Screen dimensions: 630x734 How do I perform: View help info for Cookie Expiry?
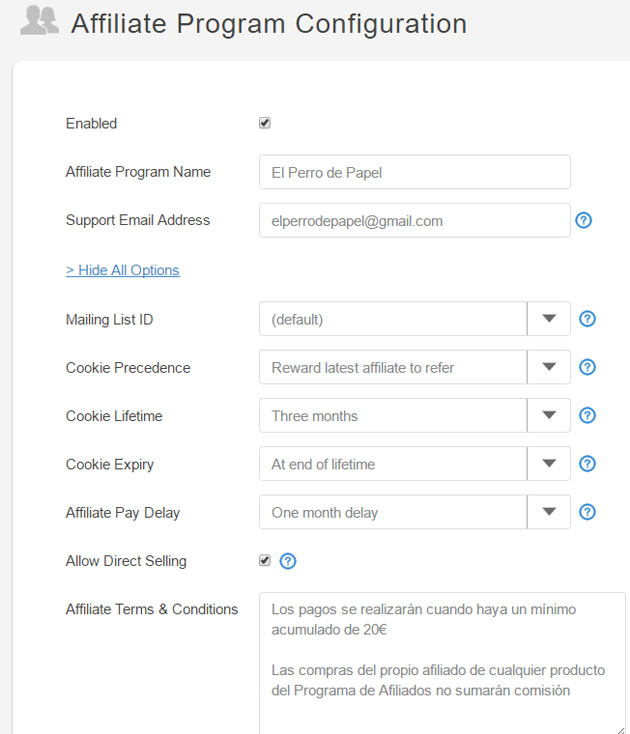click(x=588, y=464)
